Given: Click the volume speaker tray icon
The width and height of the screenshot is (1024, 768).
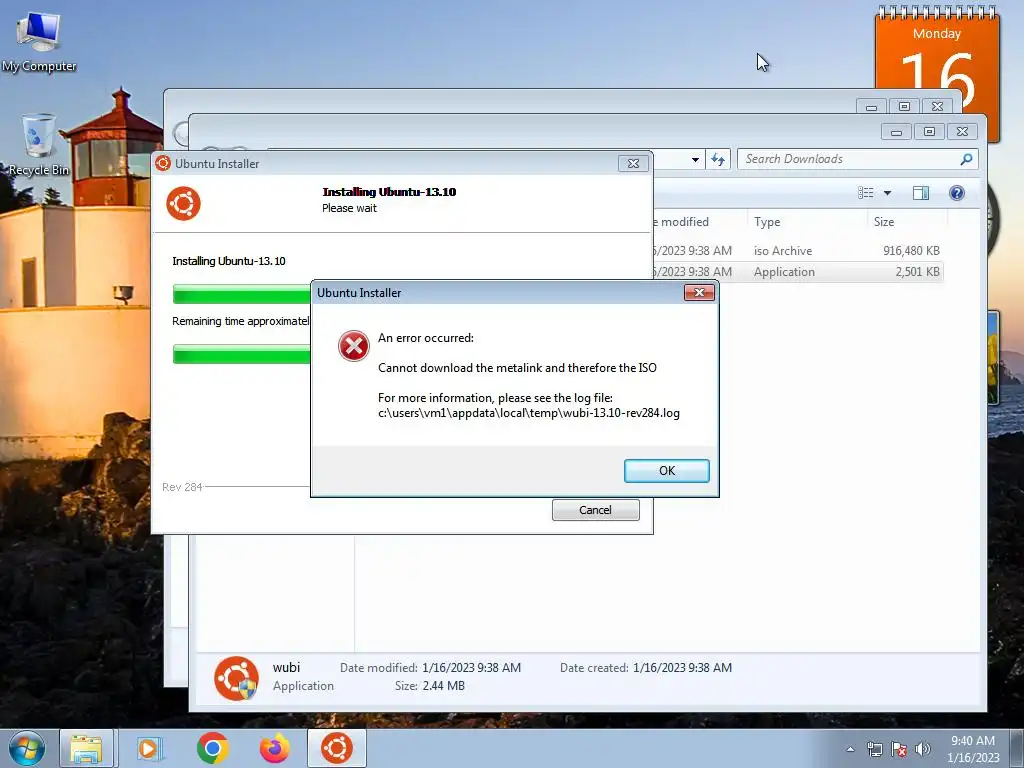Looking at the screenshot, I should coord(922,749).
